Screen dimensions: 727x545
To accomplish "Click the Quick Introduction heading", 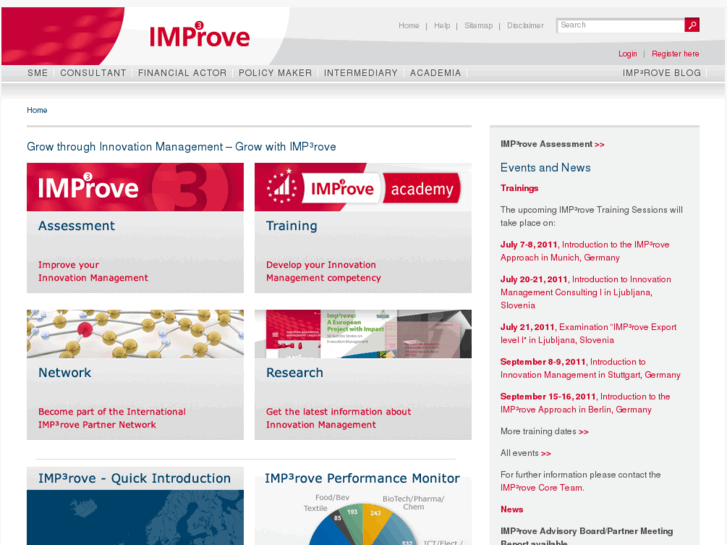I will 134,478.
